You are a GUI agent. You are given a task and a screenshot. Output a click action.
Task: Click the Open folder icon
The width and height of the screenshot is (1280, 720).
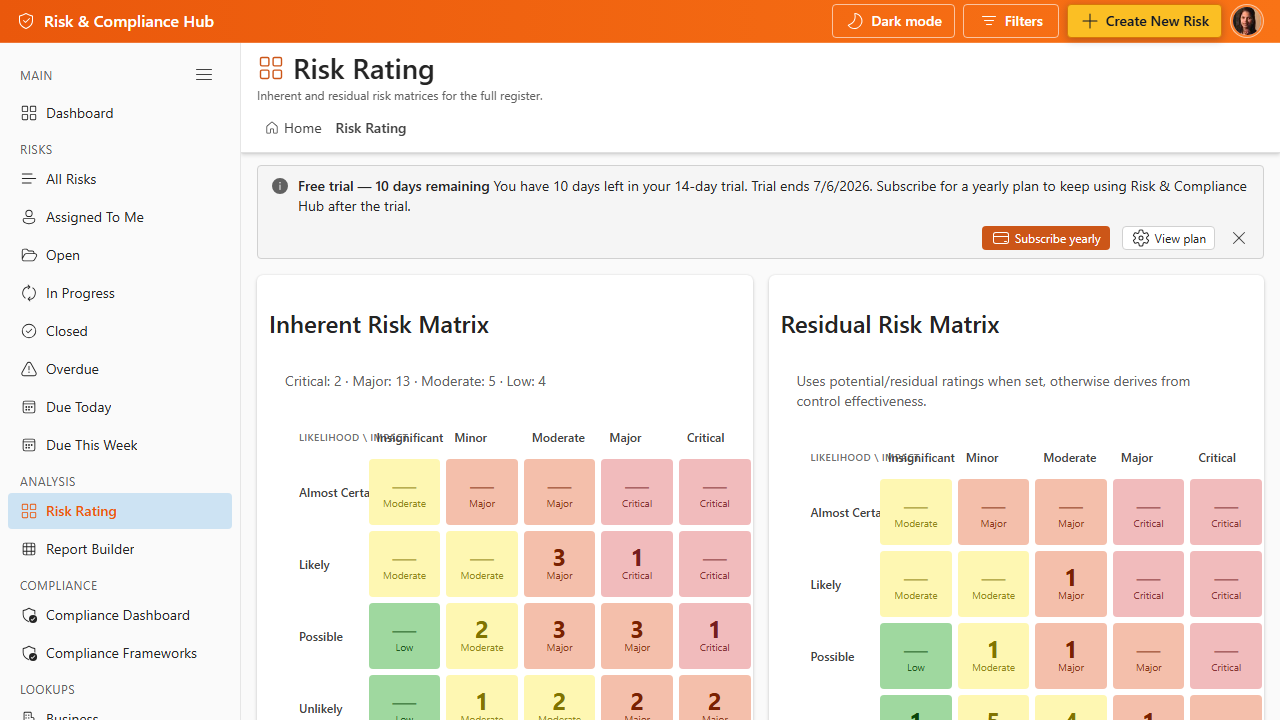coord(29,255)
